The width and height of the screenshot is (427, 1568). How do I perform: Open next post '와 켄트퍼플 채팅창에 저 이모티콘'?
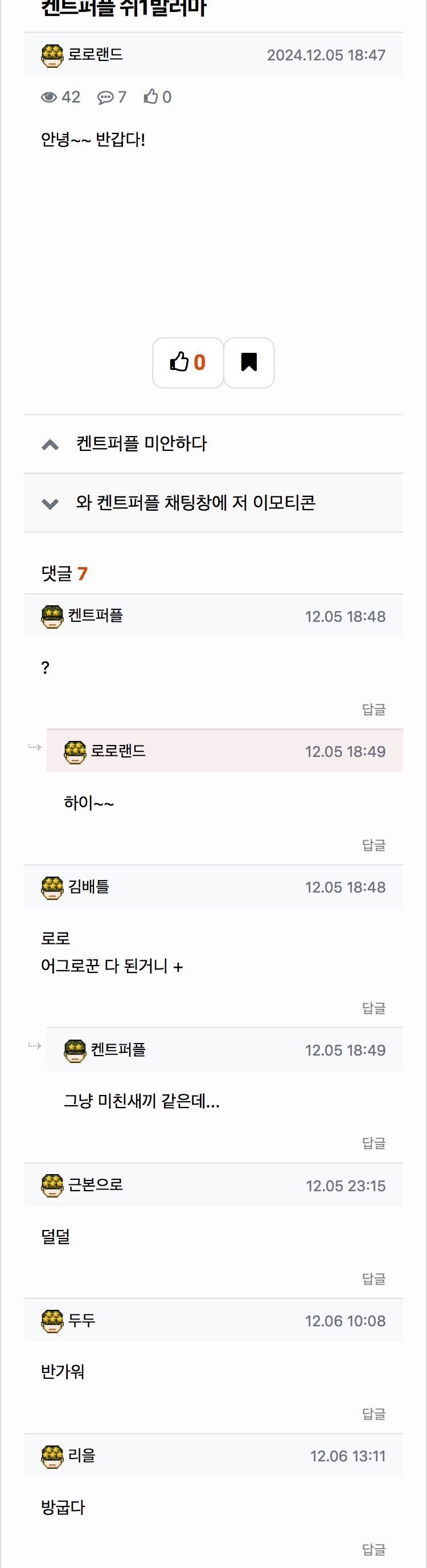[195, 503]
